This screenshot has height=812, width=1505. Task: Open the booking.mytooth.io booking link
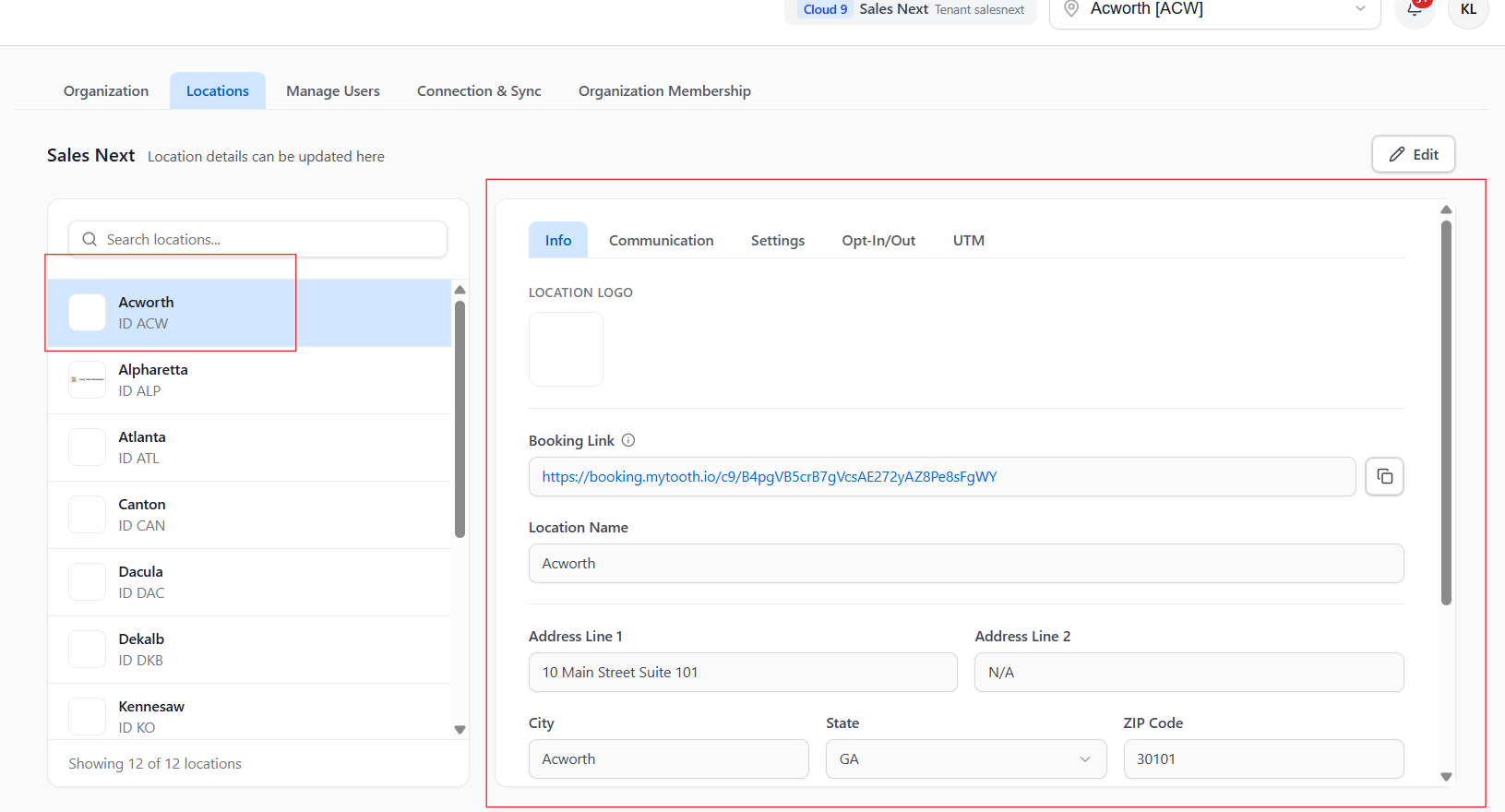coord(770,477)
